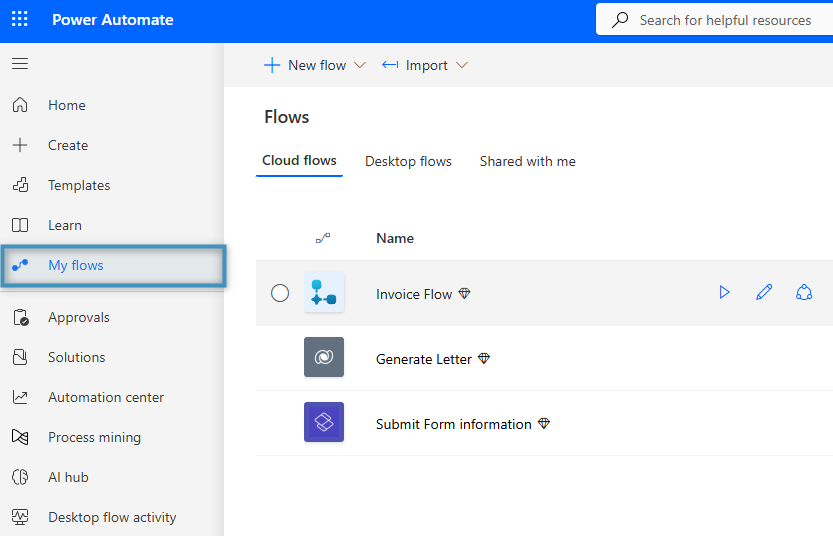Expand the Import dropdown chevron
The width and height of the screenshot is (833, 536).
(x=461, y=65)
